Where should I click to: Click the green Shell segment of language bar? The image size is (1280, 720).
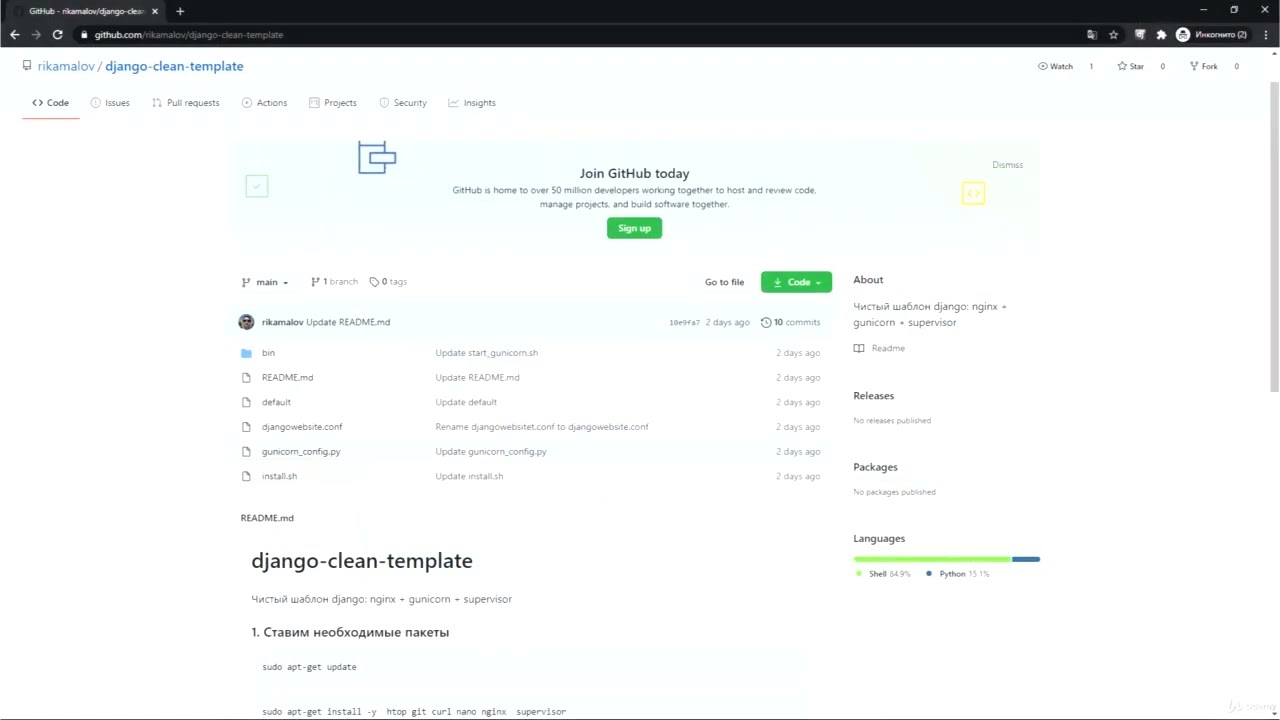click(932, 559)
